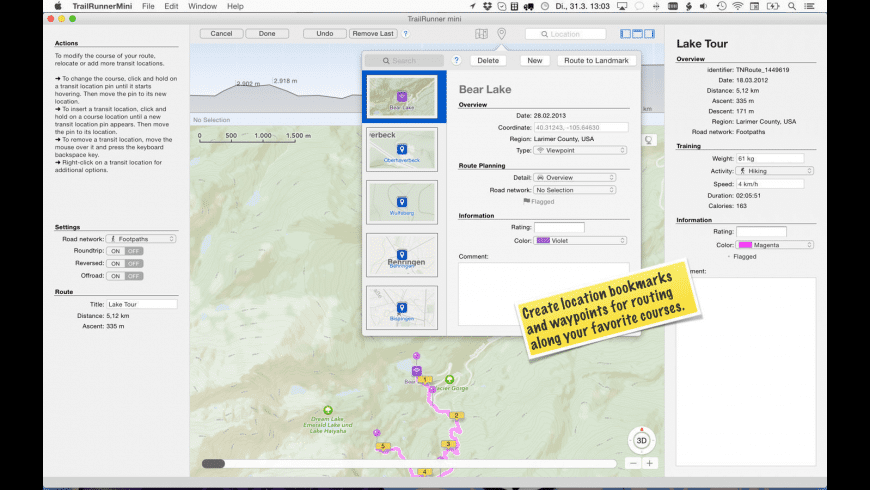The width and height of the screenshot is (870, 490).
Task: Show the left sidebar panel layout button
Action: pyautogui.click(x=625, y=34)
